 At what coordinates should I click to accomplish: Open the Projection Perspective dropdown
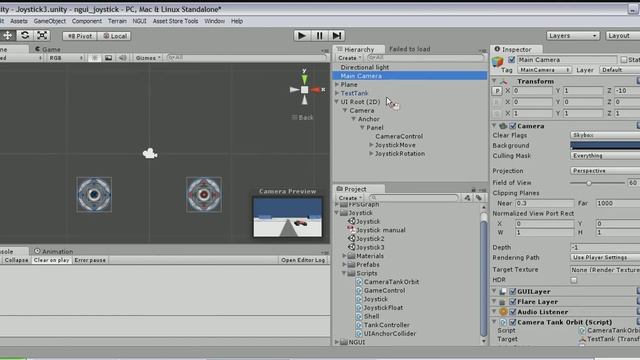point(605,171)
